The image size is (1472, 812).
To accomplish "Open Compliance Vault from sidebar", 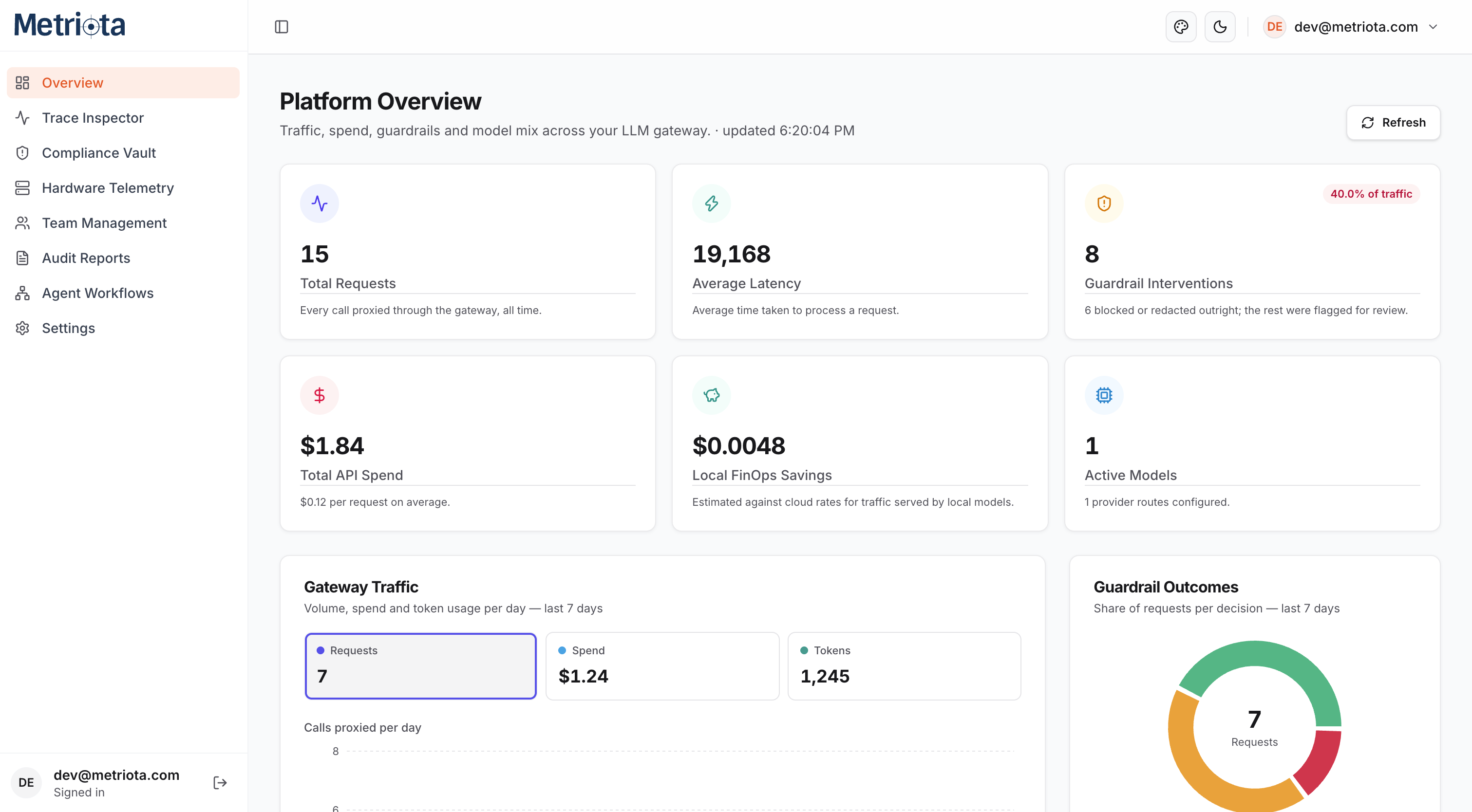I will coord(123,152).
